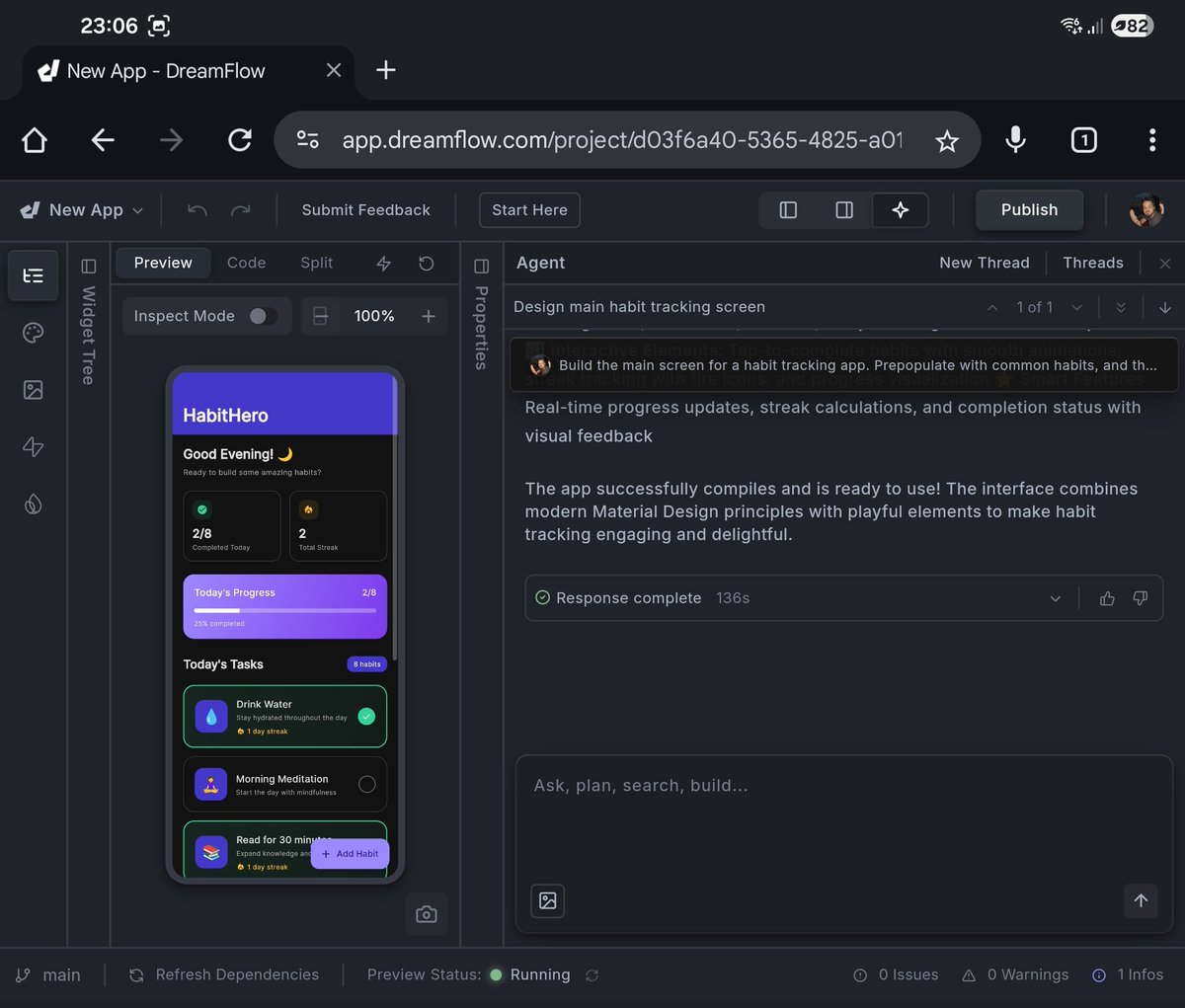1185x1008 pixels.
Task: Expand the Response complete details
Action: coord(1055,598)
